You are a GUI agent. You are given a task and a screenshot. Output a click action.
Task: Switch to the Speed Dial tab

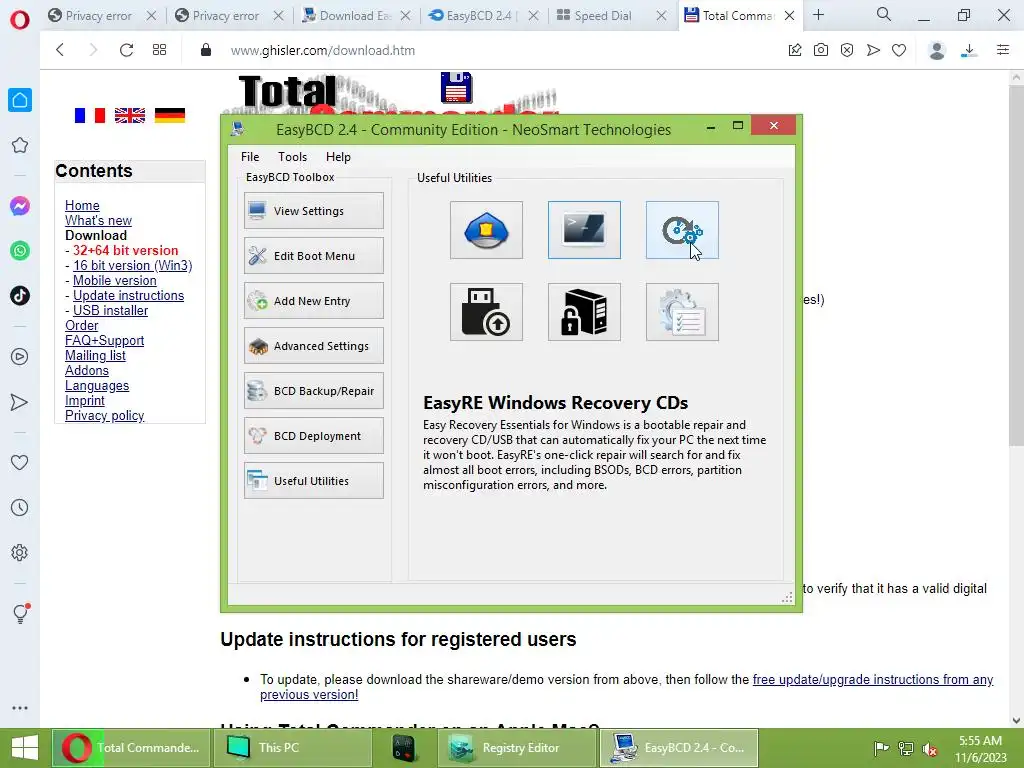tap(602, 16)
